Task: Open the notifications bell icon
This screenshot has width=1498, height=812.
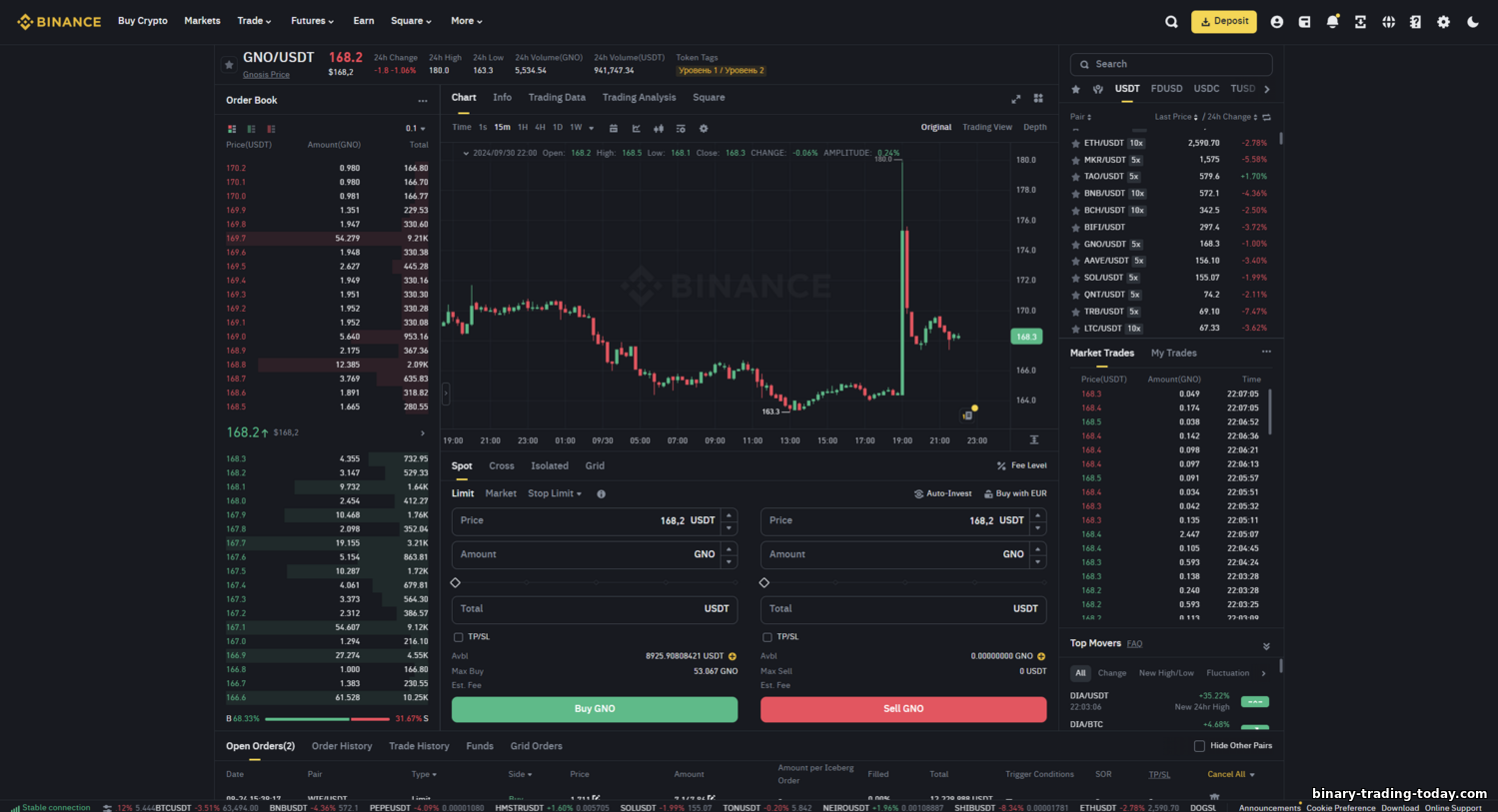Action: (1332, 21)
